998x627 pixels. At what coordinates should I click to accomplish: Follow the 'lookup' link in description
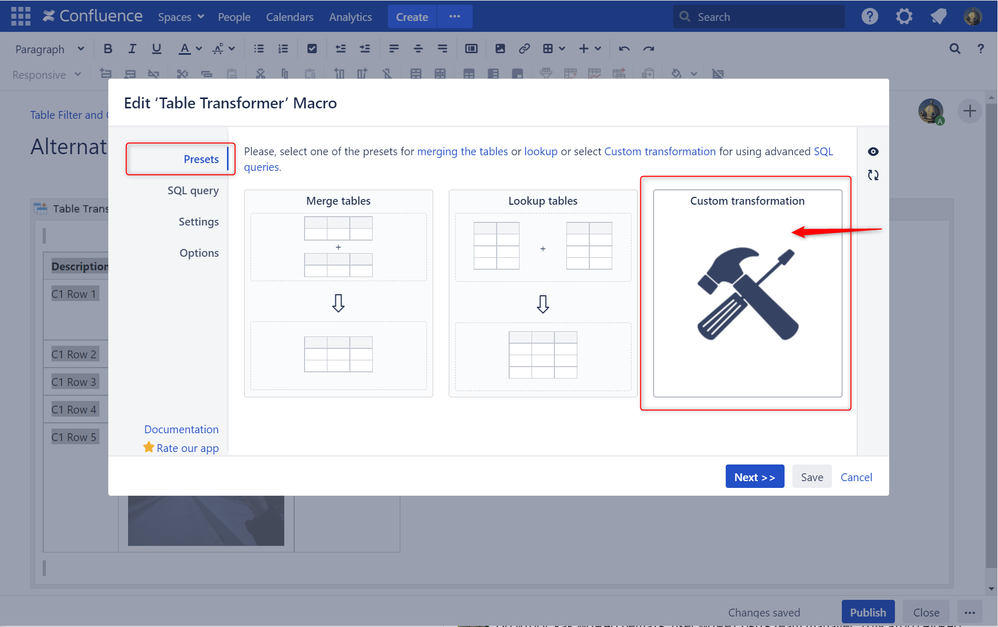coord(540,151)
